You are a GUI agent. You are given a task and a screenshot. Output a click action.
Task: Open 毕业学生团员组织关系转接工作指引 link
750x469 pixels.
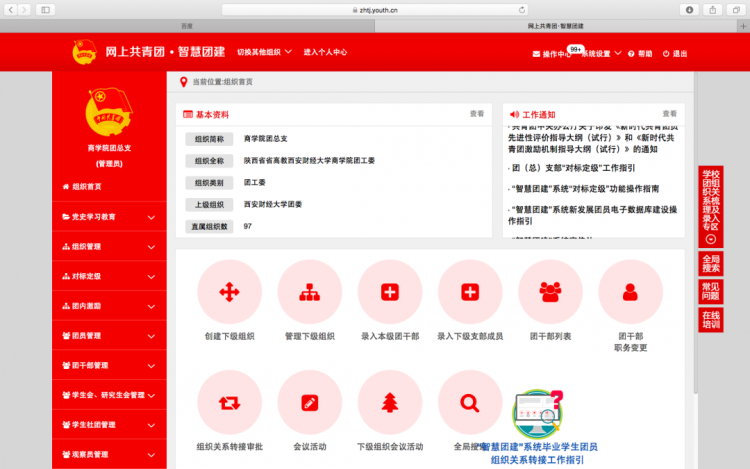538,453
